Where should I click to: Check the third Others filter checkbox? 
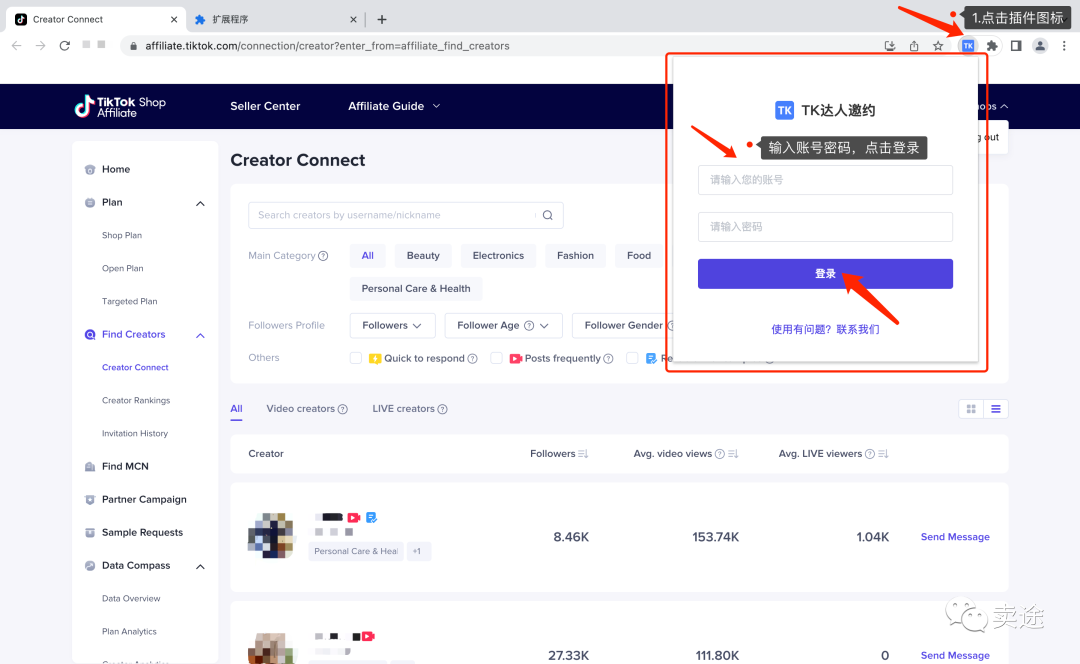(632, 358)
